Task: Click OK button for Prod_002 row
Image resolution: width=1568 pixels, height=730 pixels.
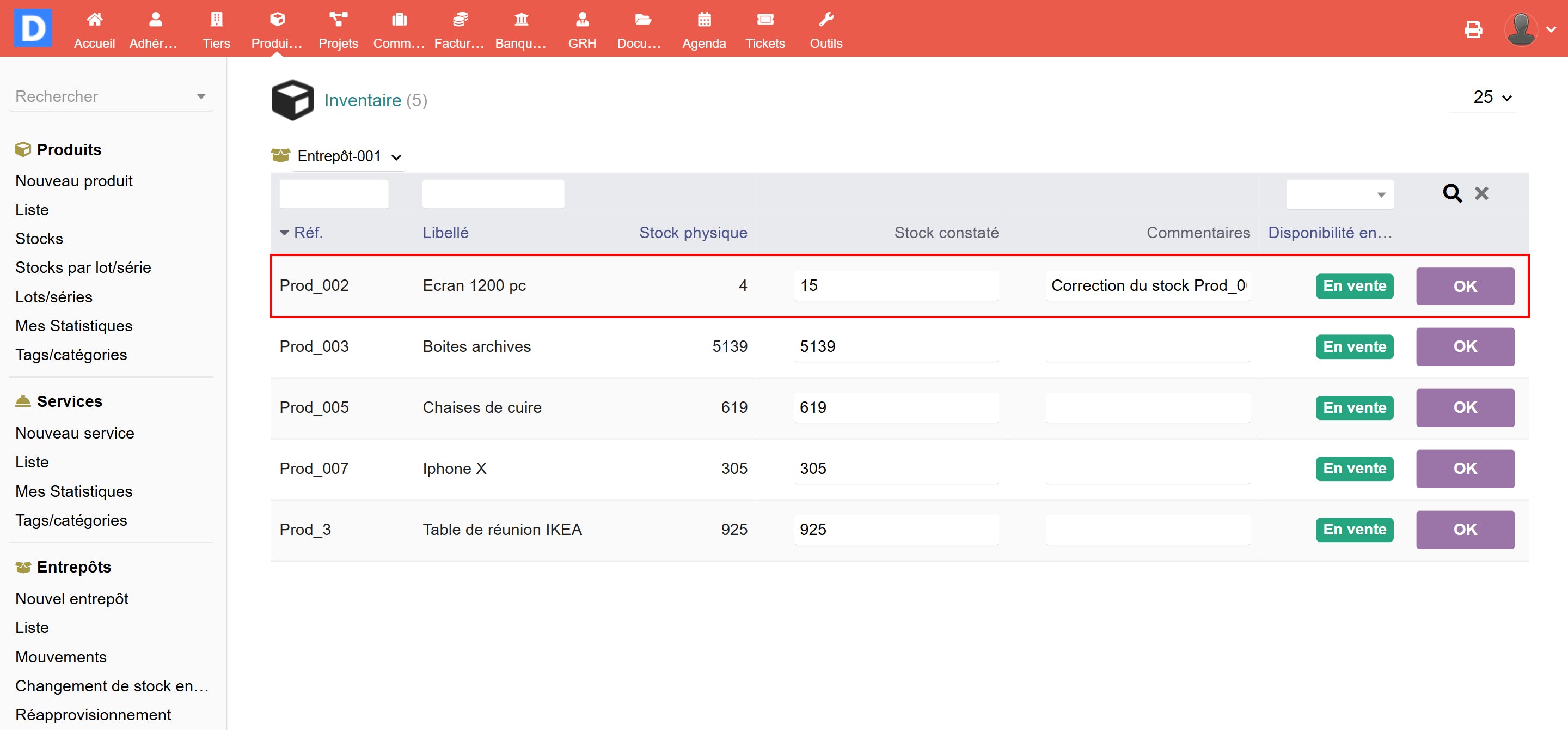Action: [x=1464, y=286]
